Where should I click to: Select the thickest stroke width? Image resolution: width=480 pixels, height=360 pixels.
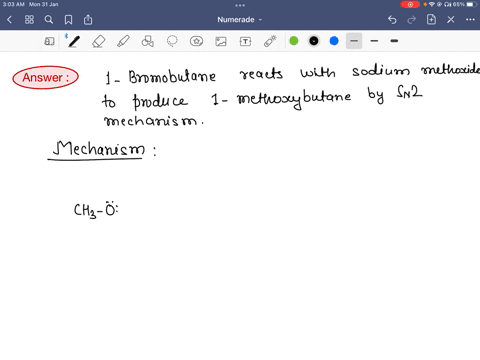[x=394, y=41]
